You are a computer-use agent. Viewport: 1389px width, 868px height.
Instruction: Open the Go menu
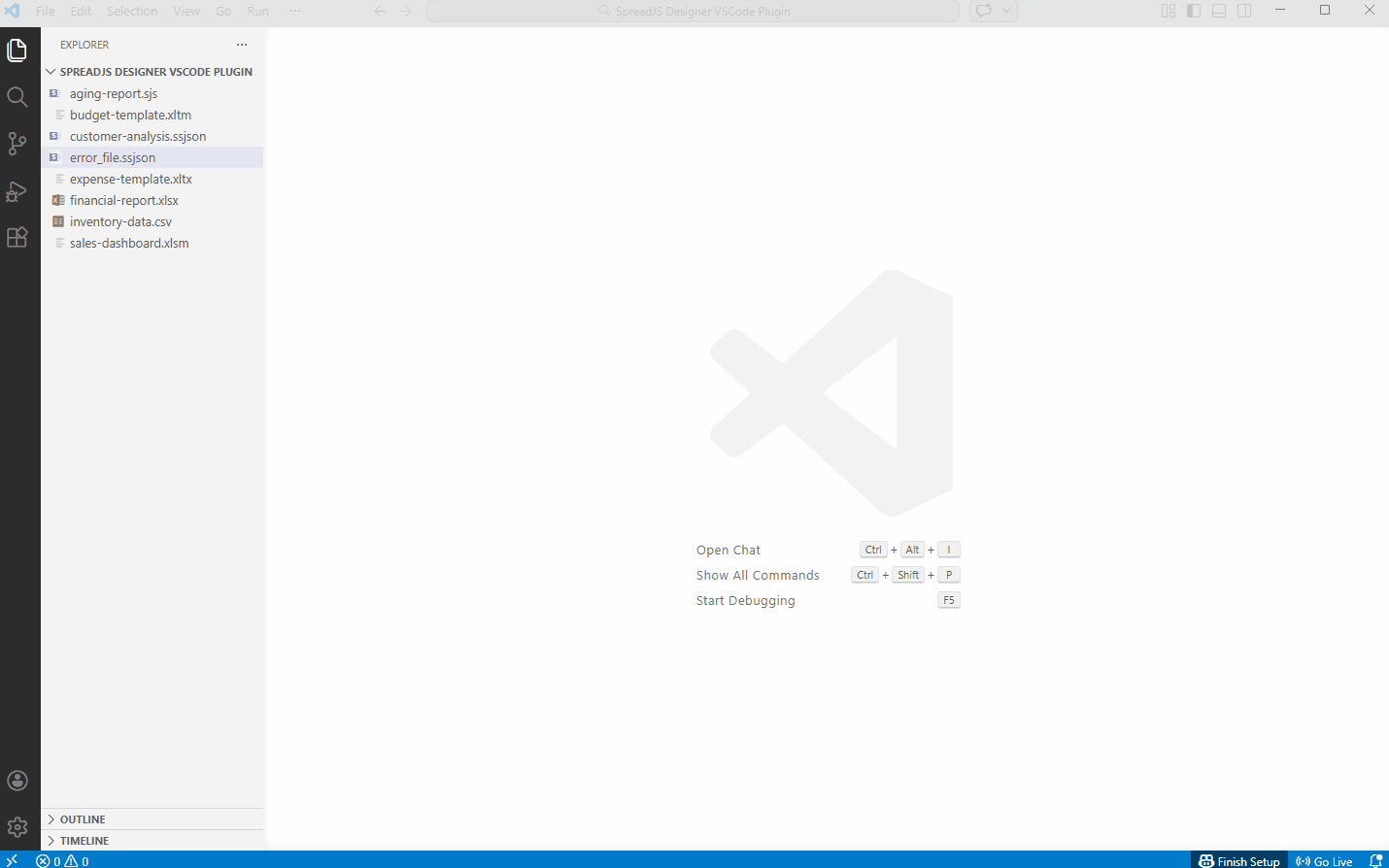pyautogui.click(x=223, y=12)
